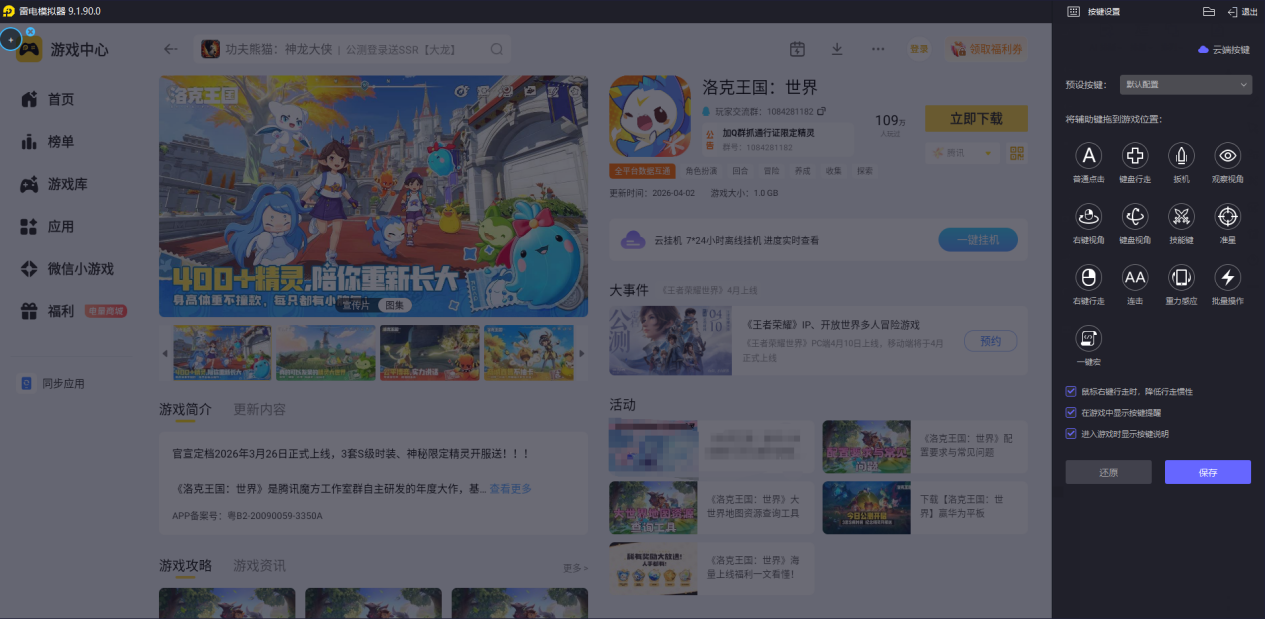Click the QR code icon below download button
Viewport: 1265px width, 619px height.
pyautogui.click(x=1018, y=153)
